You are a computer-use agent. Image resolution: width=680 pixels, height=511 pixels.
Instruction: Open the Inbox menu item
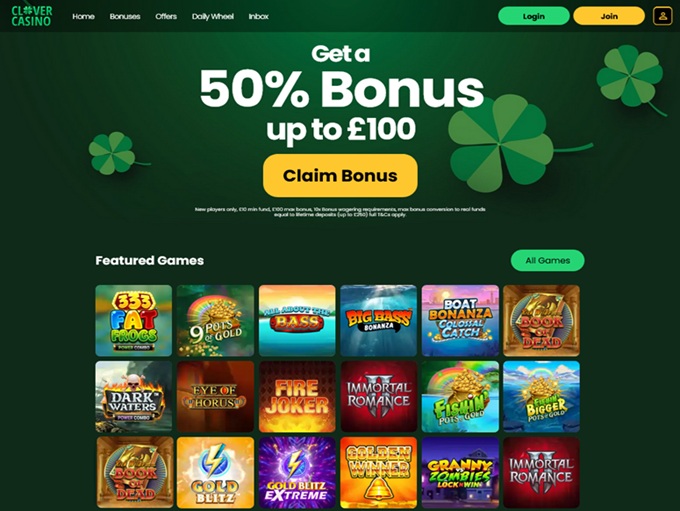pos(258,16)
